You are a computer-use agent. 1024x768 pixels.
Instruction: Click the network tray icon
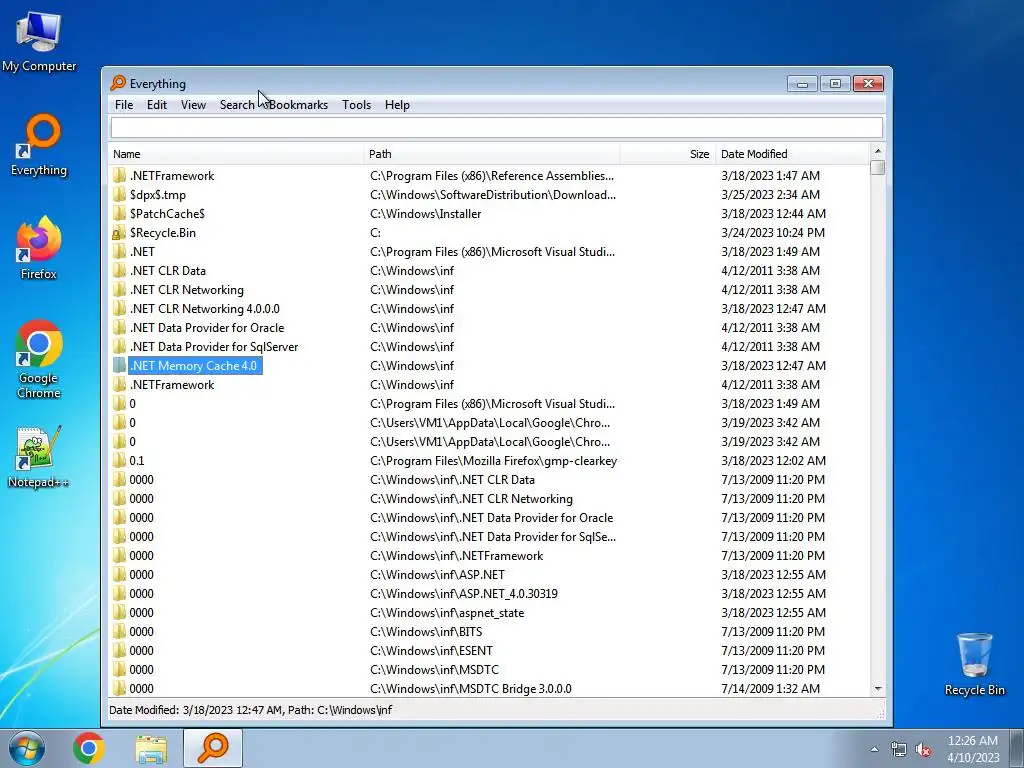(899, 749)
